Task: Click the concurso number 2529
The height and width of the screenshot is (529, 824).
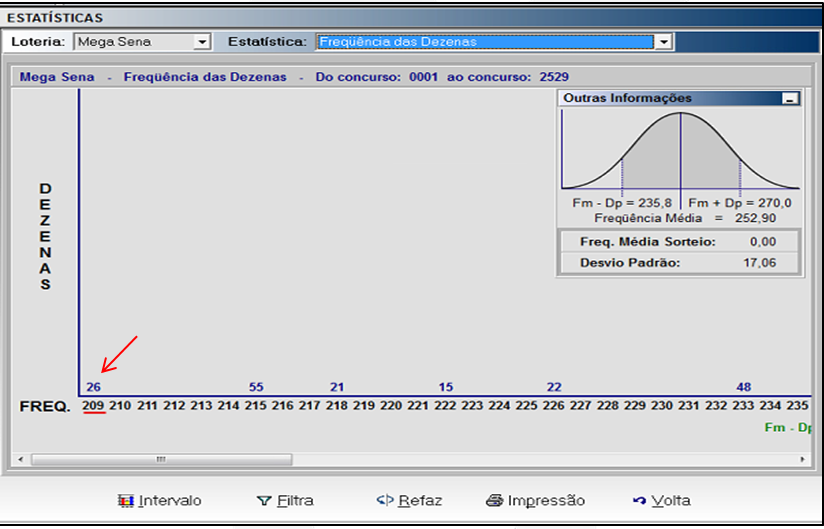Action: click(554, 77)
